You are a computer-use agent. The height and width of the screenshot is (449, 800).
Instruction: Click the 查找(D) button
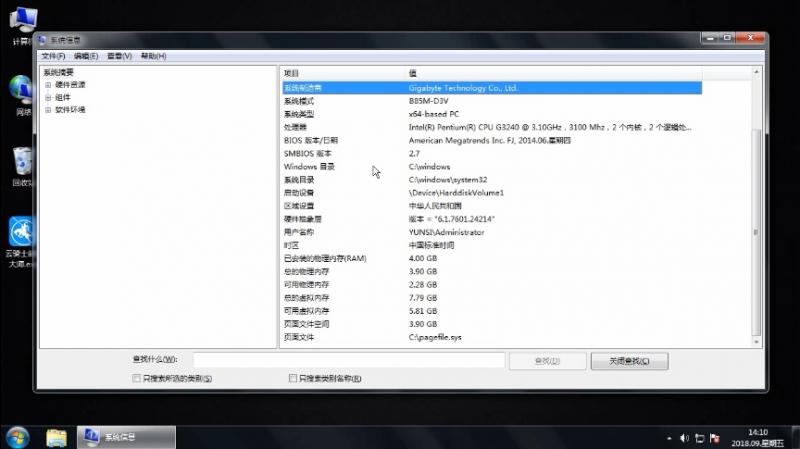tap(547, 361)
